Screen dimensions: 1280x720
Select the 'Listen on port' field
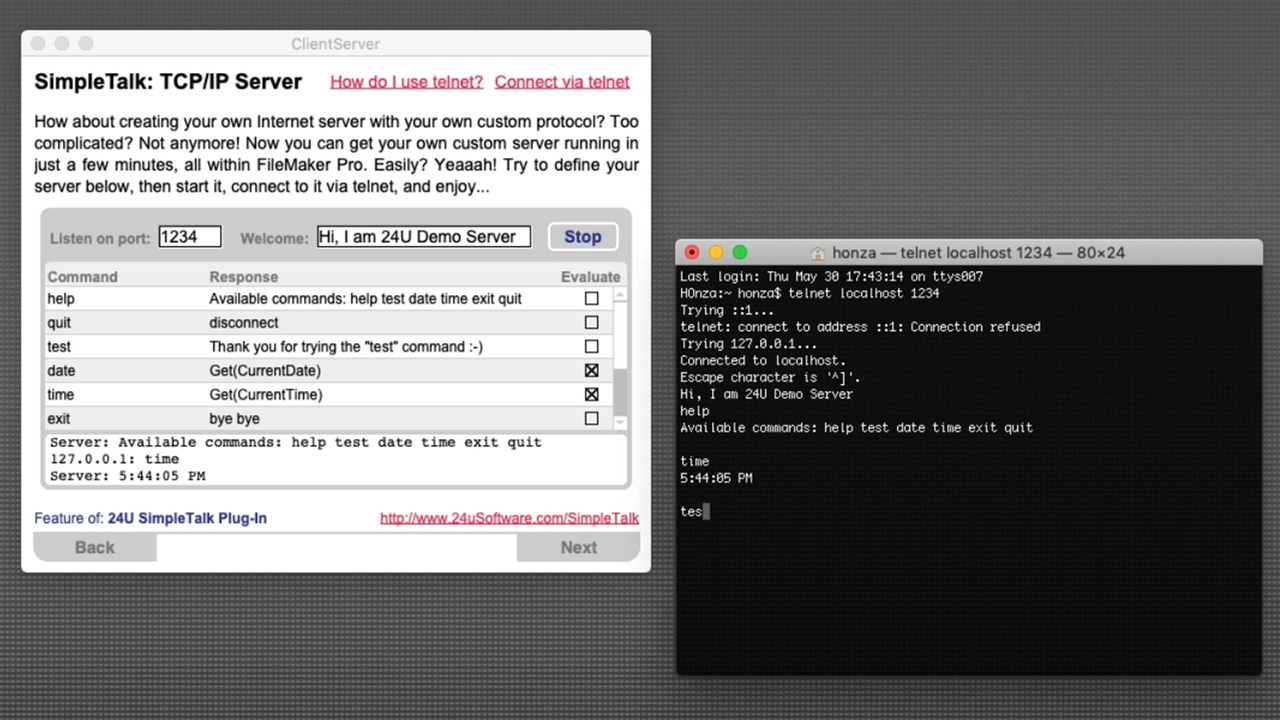point(189,237)
